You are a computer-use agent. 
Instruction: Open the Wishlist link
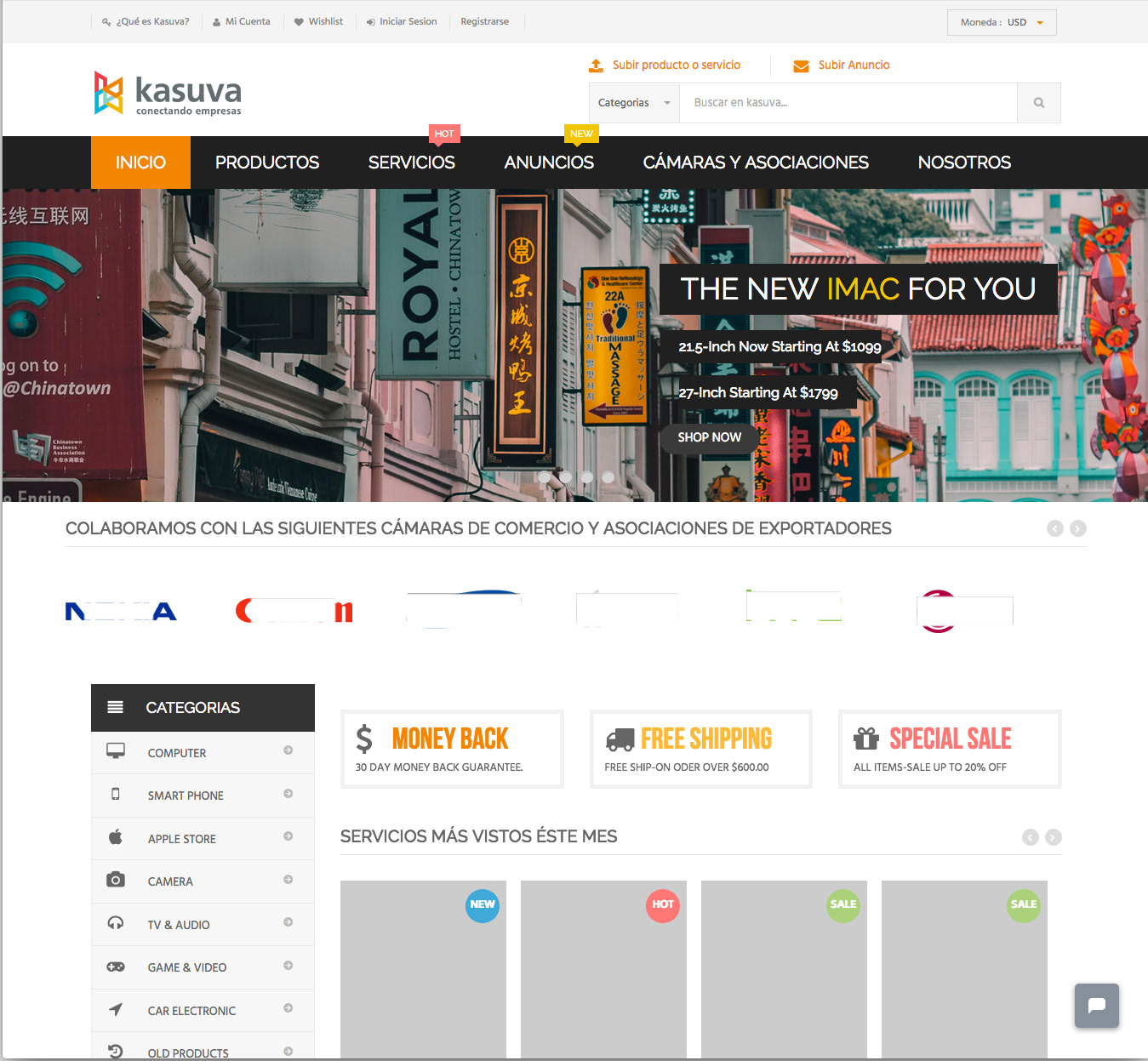tap(319, 22)
